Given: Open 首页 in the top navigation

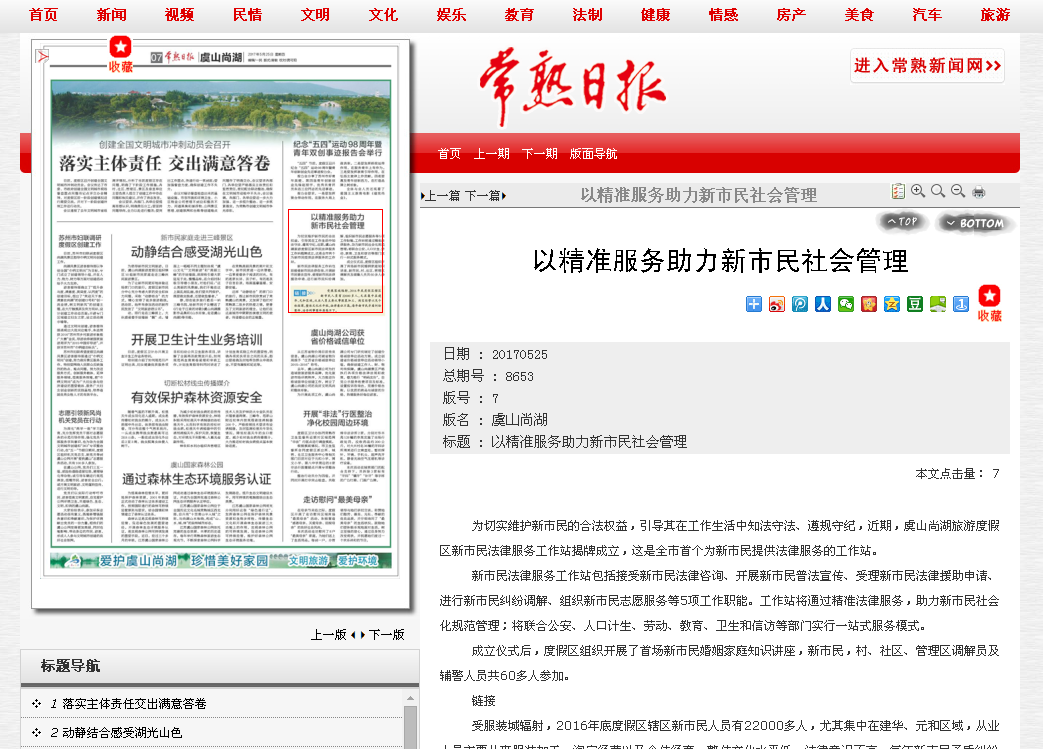Looking at the screenshot, I should point(43,15).
